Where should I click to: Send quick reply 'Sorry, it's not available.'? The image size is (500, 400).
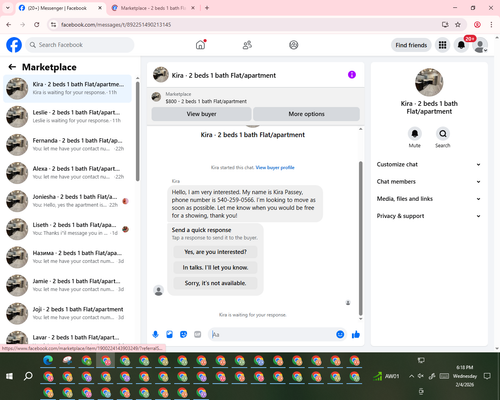(x=215, y=283)
